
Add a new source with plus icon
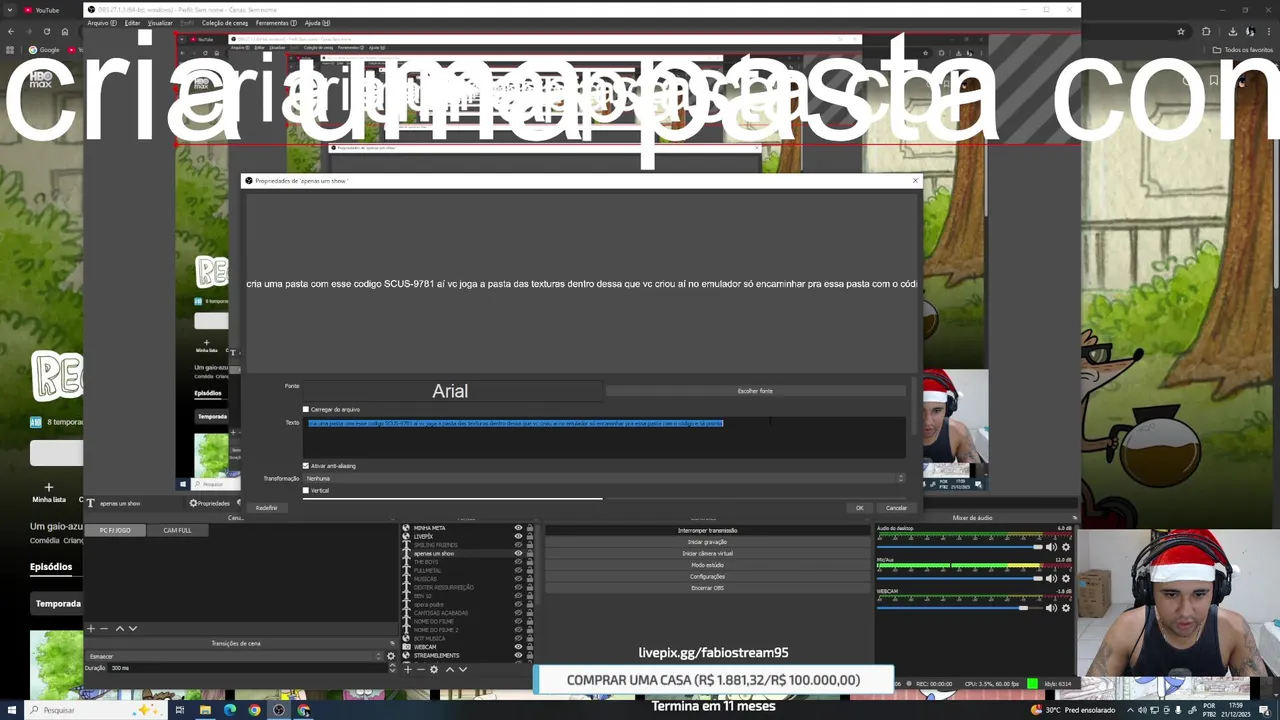pyautogui.click(x=407, y=669)
